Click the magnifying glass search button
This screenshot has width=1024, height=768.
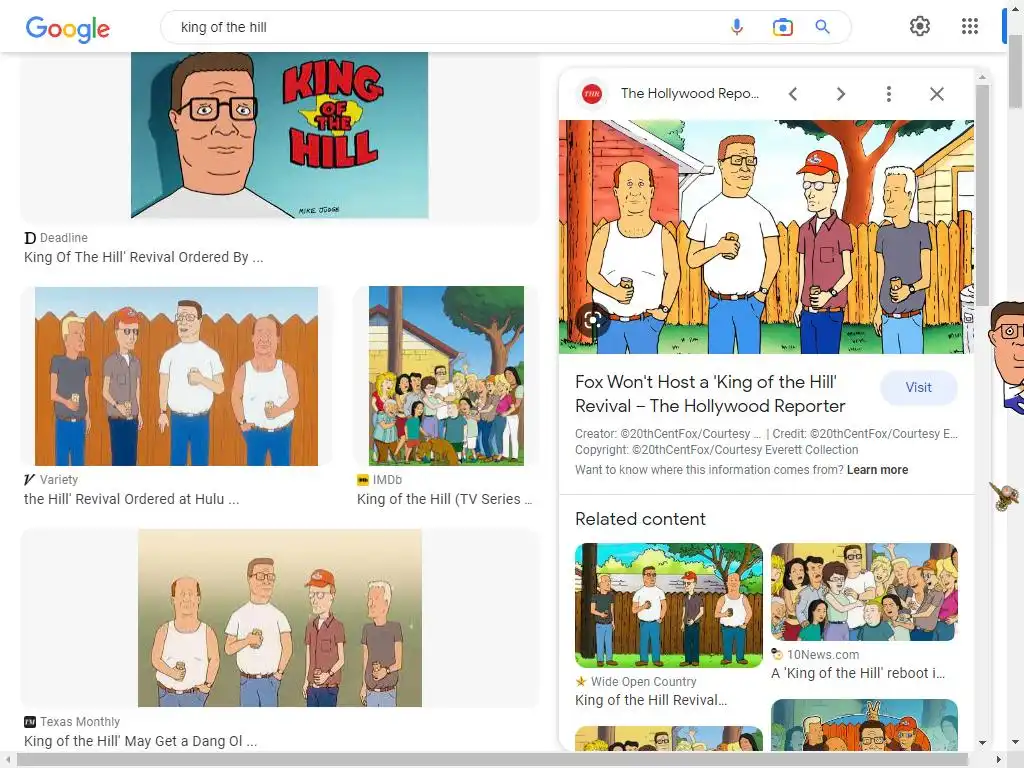click(x=822, y=27)
